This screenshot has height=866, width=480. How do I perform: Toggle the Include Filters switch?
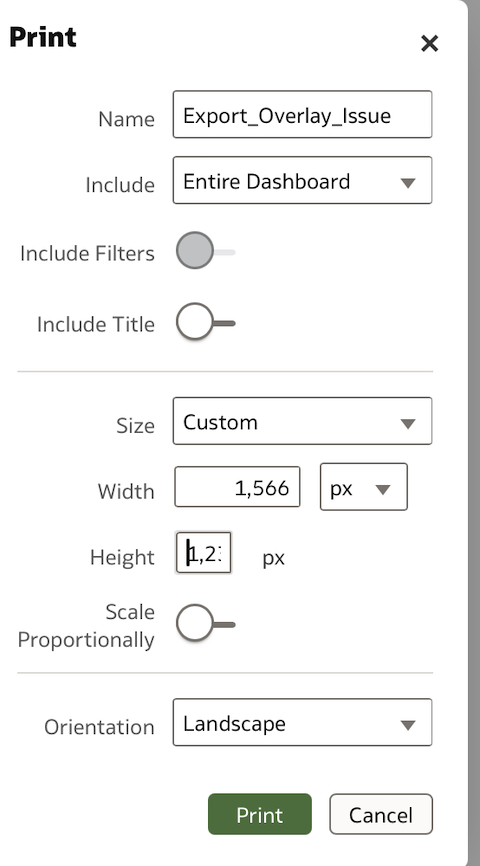(205, 251)
